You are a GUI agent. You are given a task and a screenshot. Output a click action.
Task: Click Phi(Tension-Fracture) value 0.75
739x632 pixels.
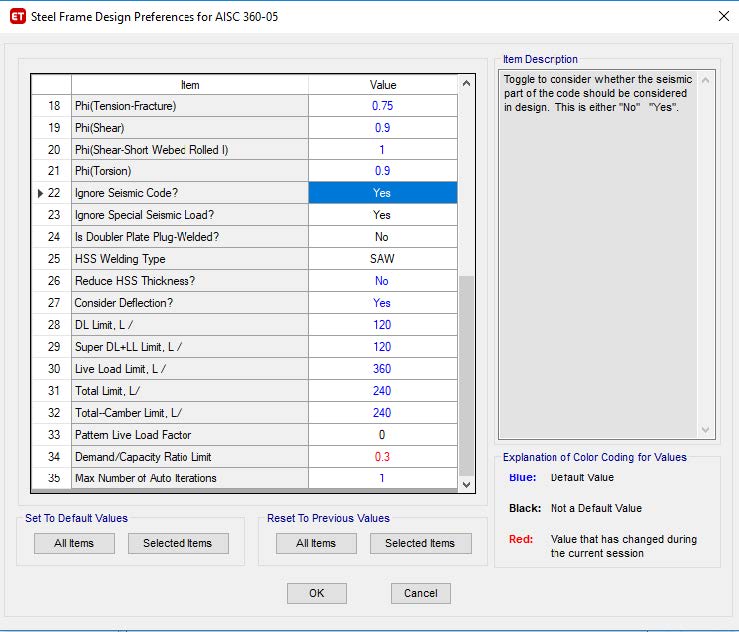(x=383, y=106)
